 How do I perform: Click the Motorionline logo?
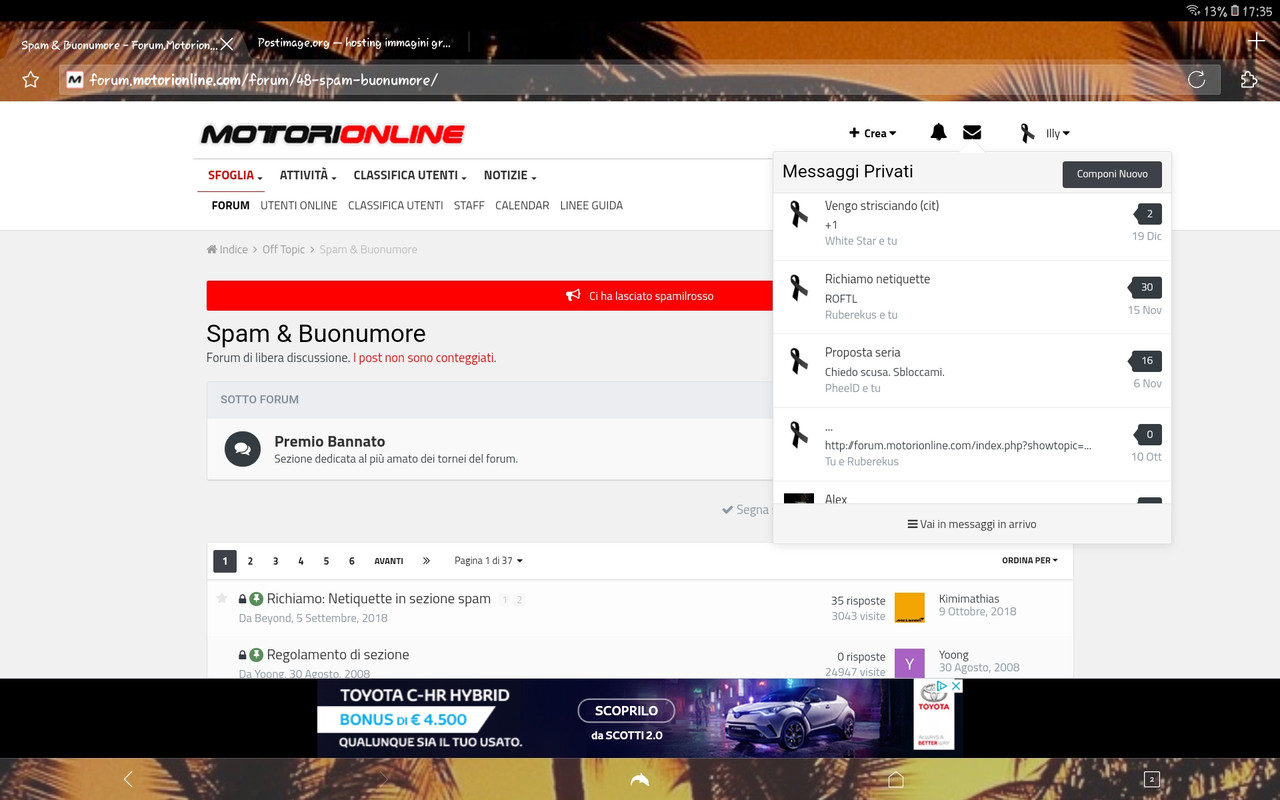pyautogui.click(x=333, y=133)
